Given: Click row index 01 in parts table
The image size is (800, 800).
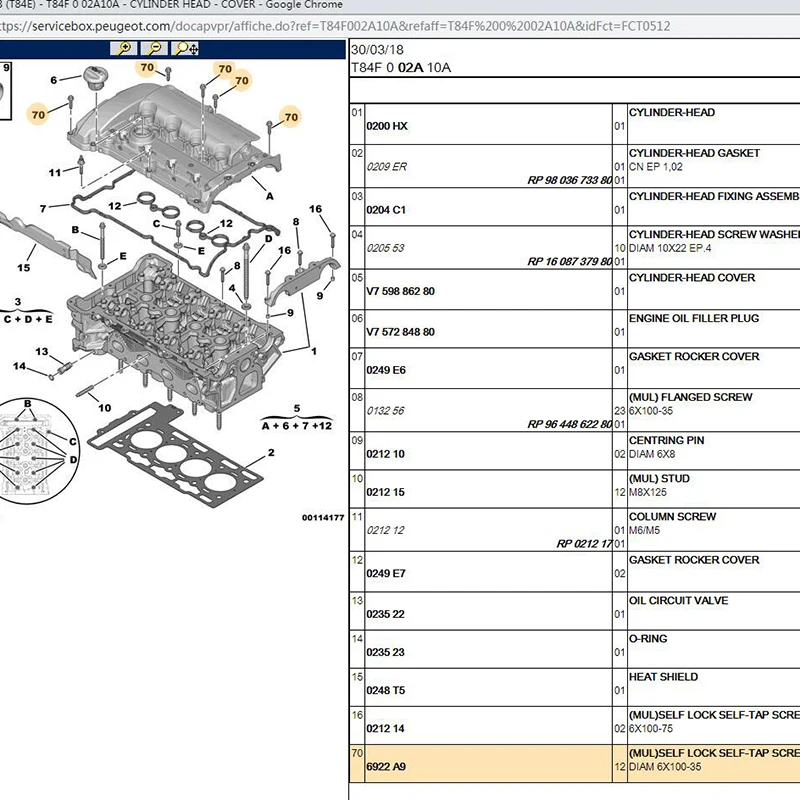Looking at the screenshot, I should [x=357, y=112].
